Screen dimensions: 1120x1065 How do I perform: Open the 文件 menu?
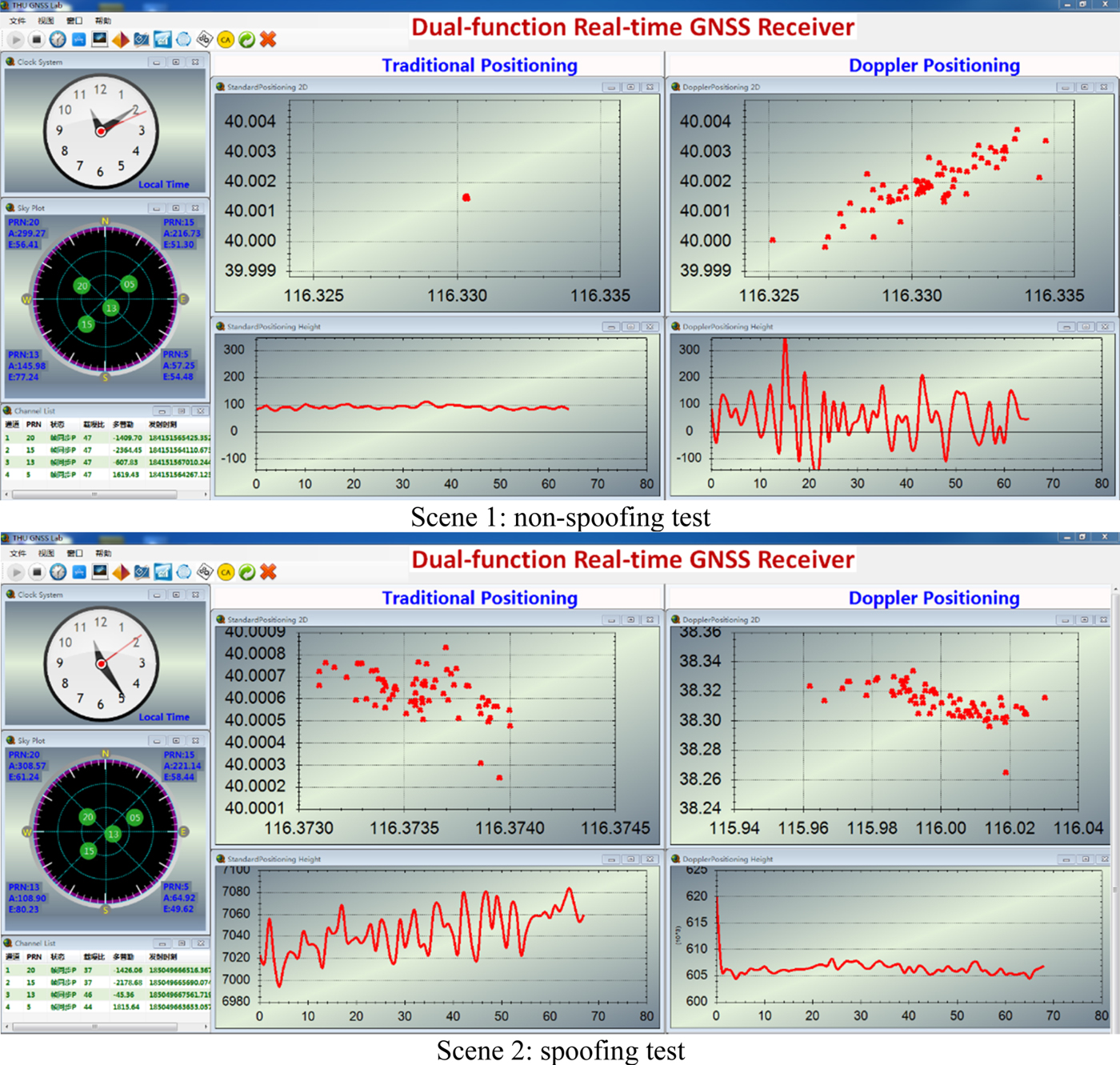[x=18, y=22]
